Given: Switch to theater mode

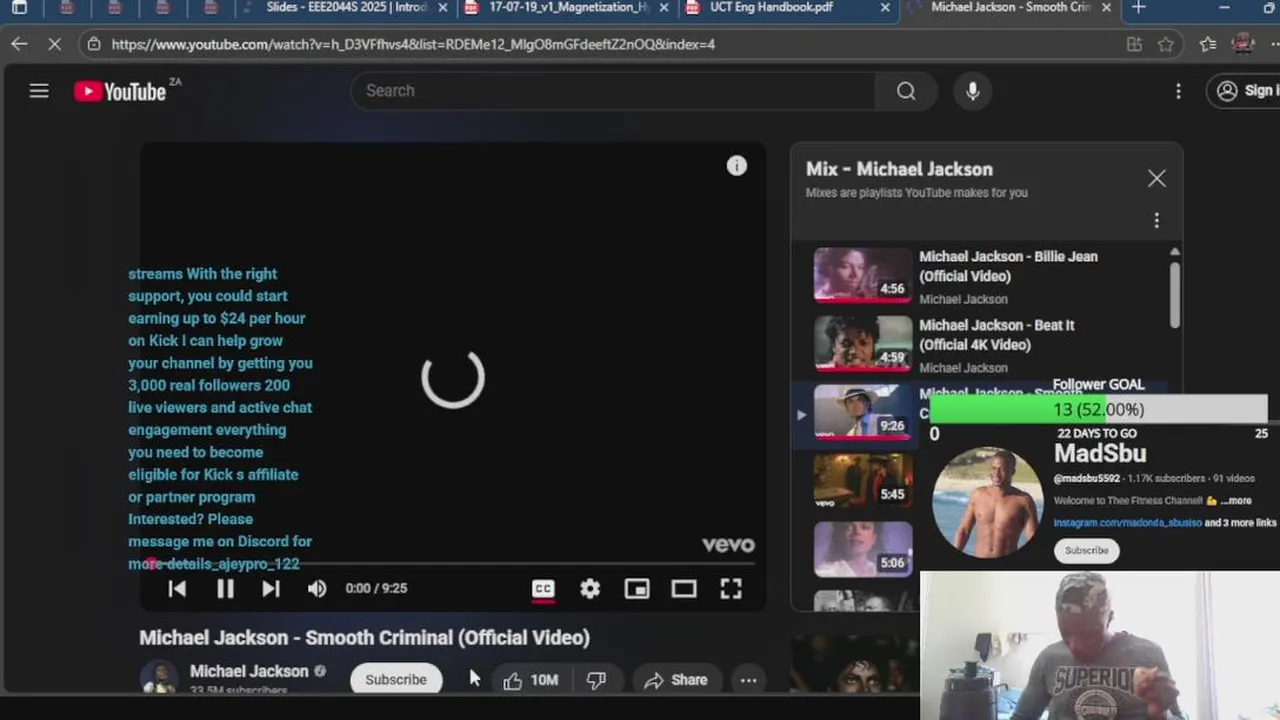Looking at the screenshot, I should click(684, 589).
